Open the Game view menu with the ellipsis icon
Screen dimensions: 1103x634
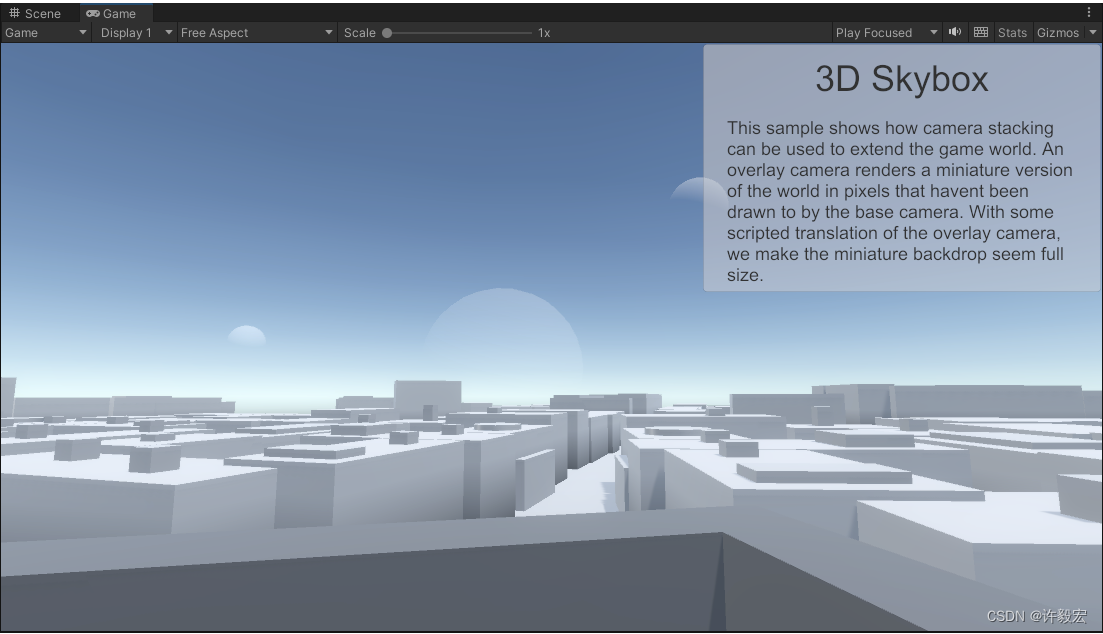click(1091, 10)
